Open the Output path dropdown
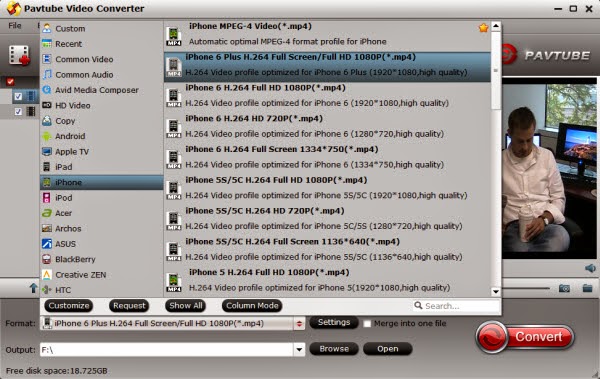This screenshot has width=600, height=379. pos(299,350)
